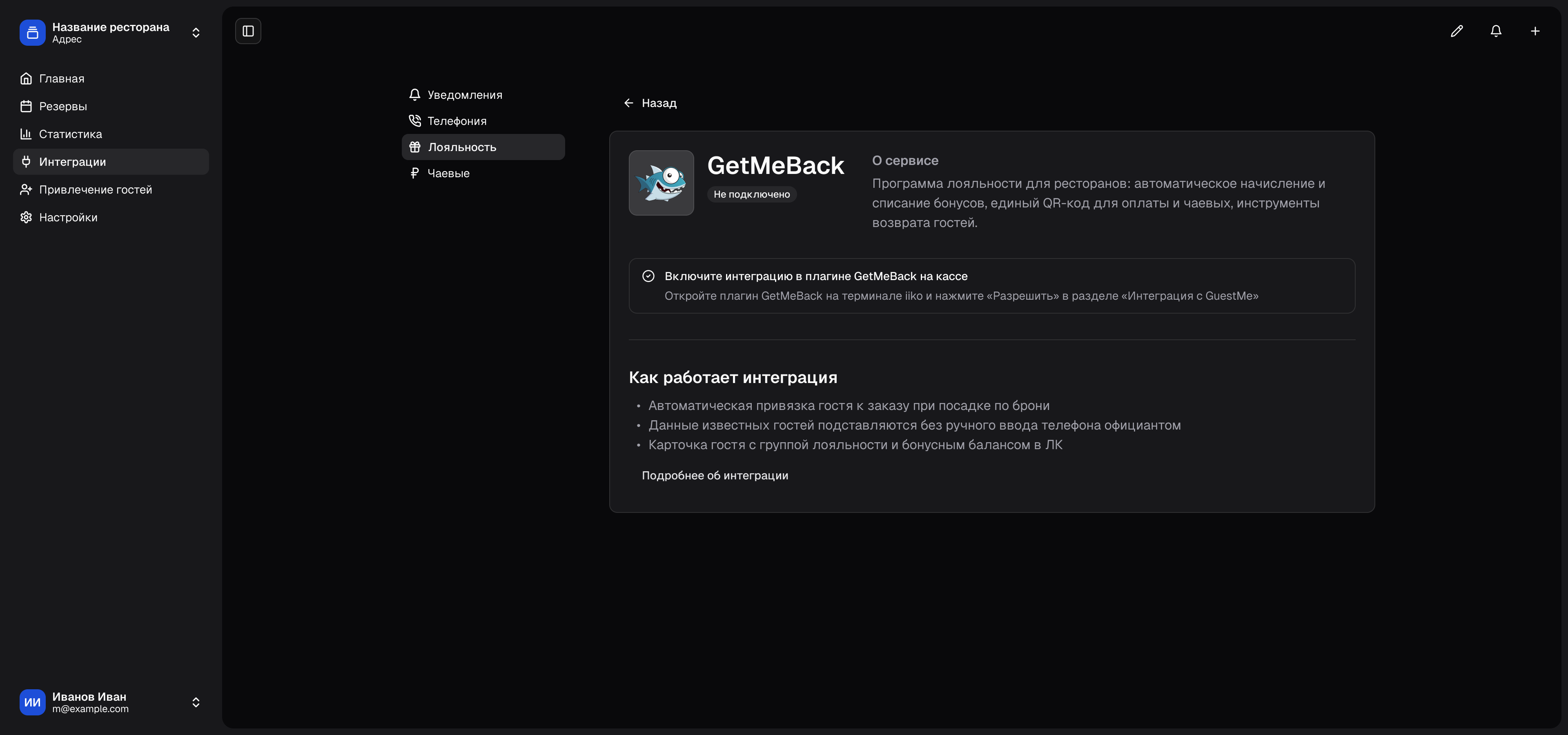This screenshot has height=735, width=1568.
Task: Click the m@example.com email text
Action: pyautogui.click(x=91, y=709)
